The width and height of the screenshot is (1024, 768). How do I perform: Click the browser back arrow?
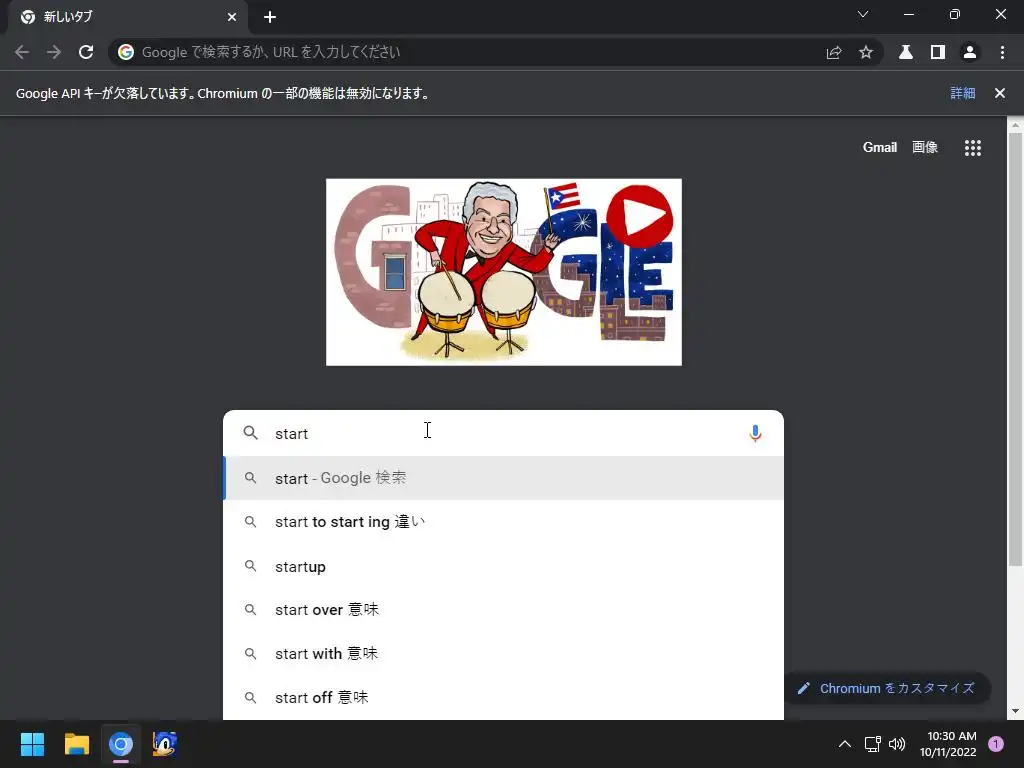click(x=22, y=52)
